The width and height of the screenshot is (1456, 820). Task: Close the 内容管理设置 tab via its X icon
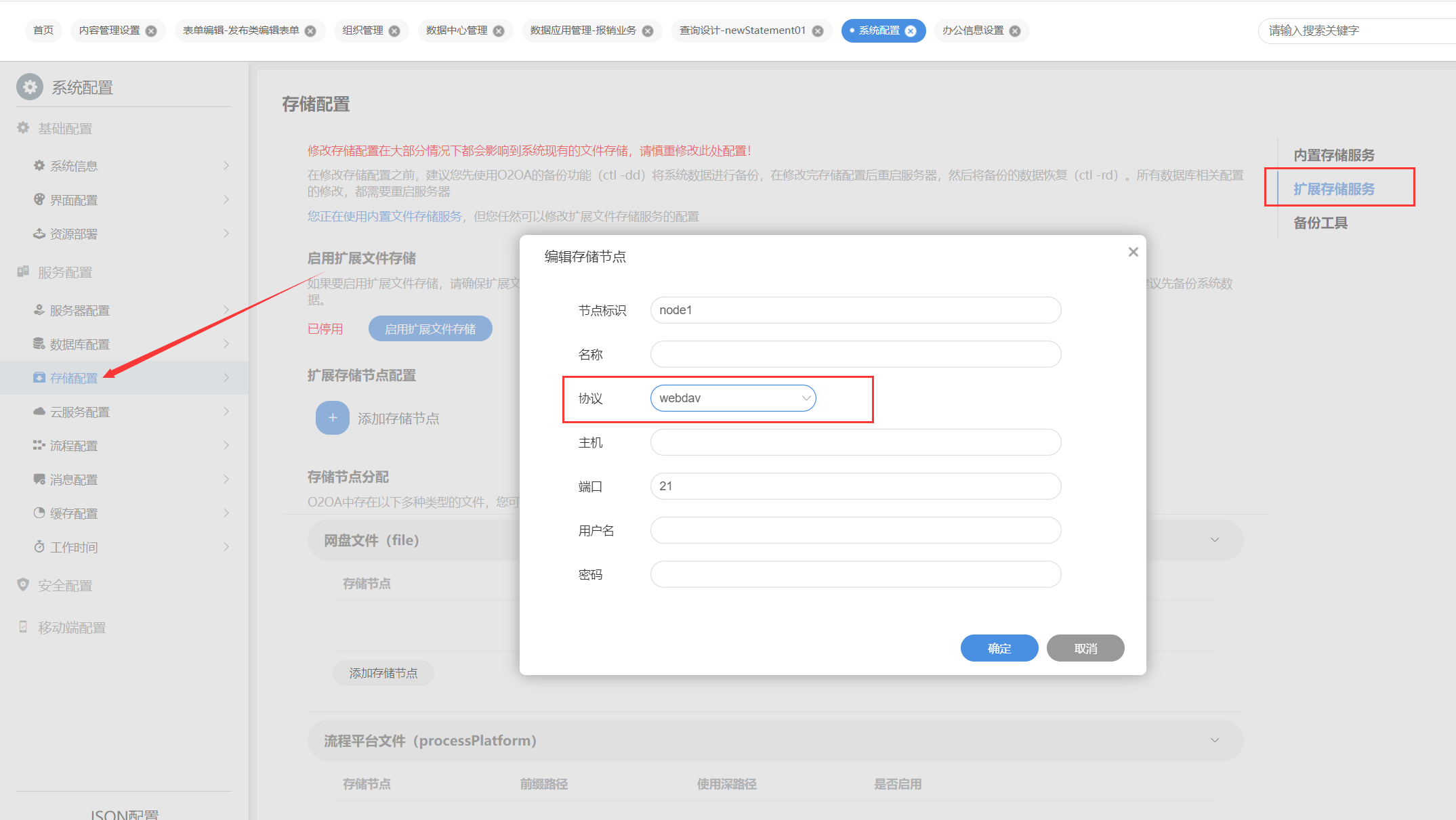151,31
